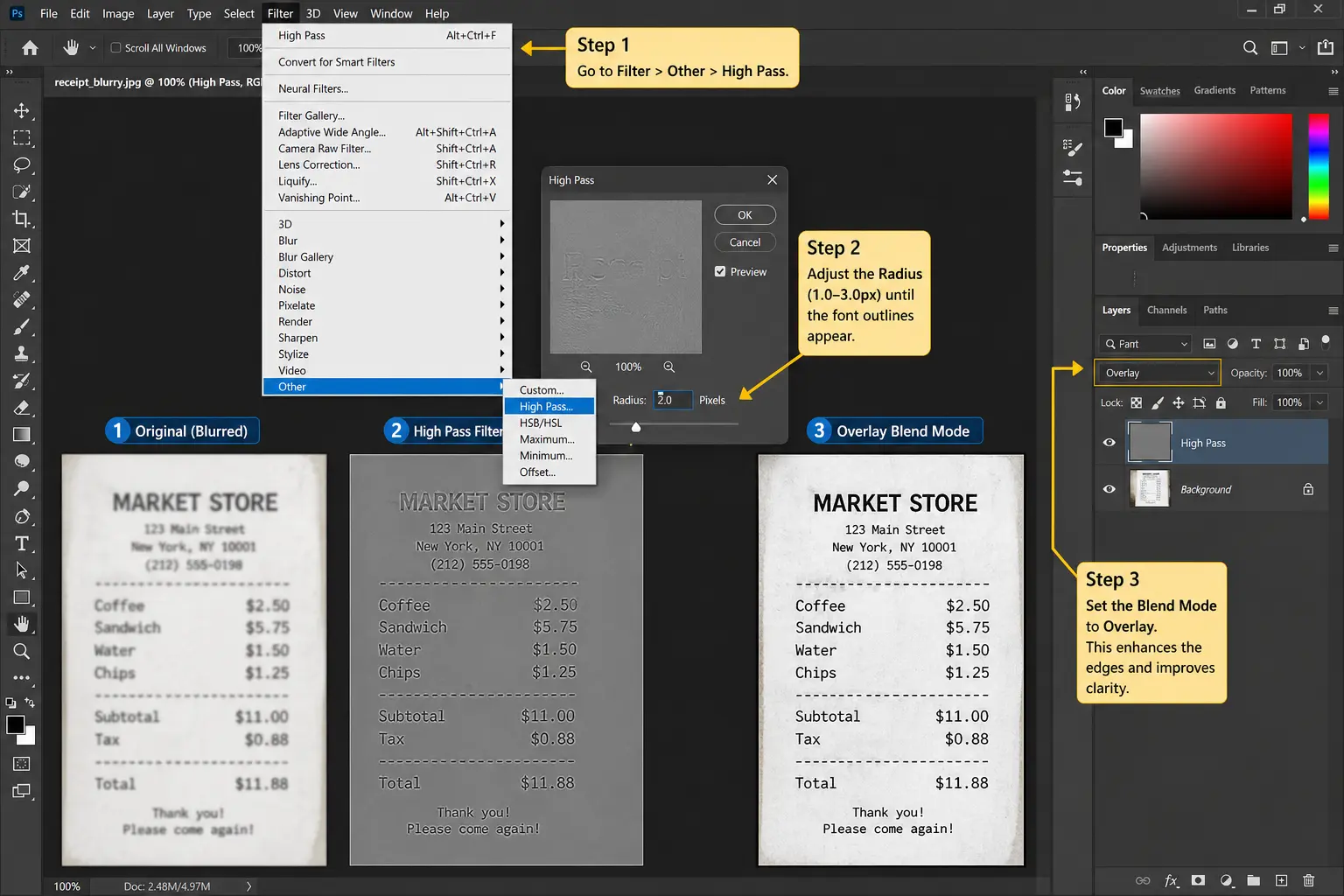
Task: Delete layer with the trash icon
Action: (1308, 880)
